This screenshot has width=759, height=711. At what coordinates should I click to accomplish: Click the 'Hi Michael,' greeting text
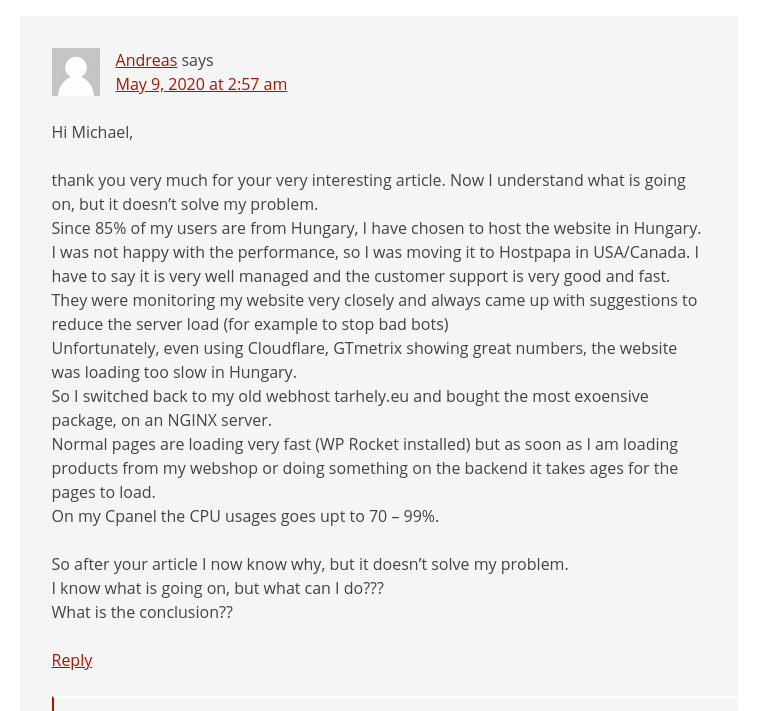92,132
